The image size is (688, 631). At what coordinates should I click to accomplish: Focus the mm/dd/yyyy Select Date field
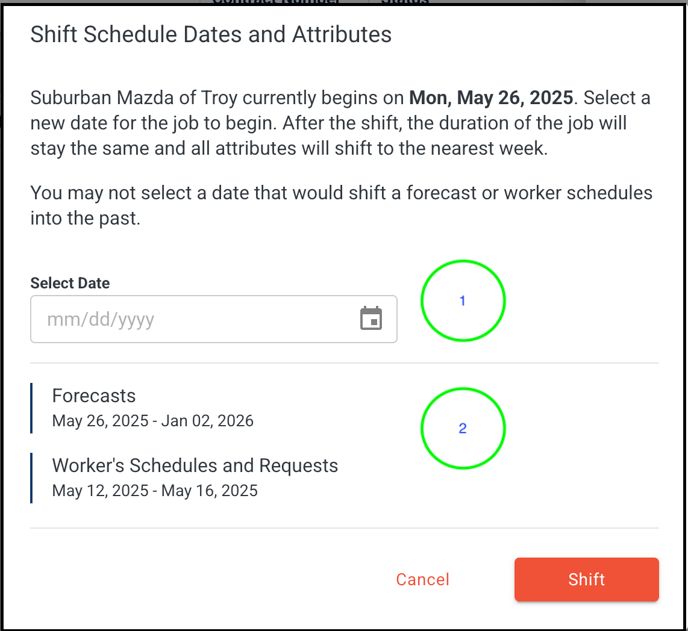(214, 319)
